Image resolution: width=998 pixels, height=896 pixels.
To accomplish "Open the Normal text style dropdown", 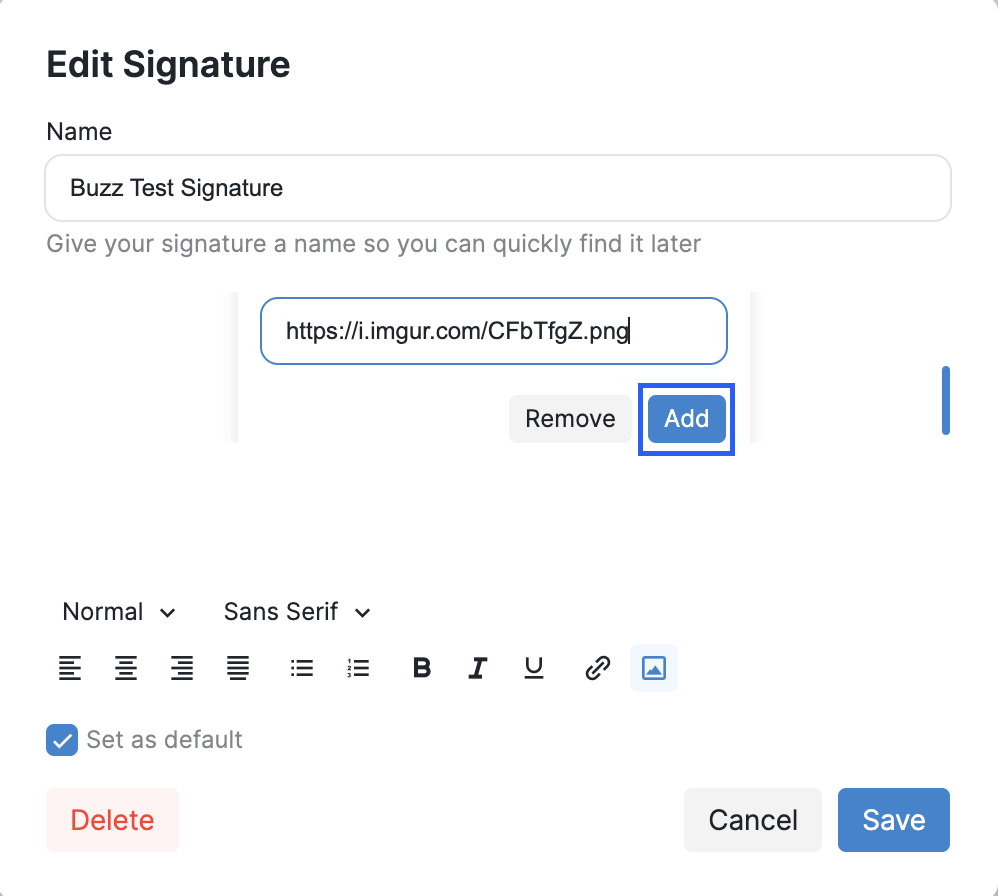I will (x=119, y=612).
